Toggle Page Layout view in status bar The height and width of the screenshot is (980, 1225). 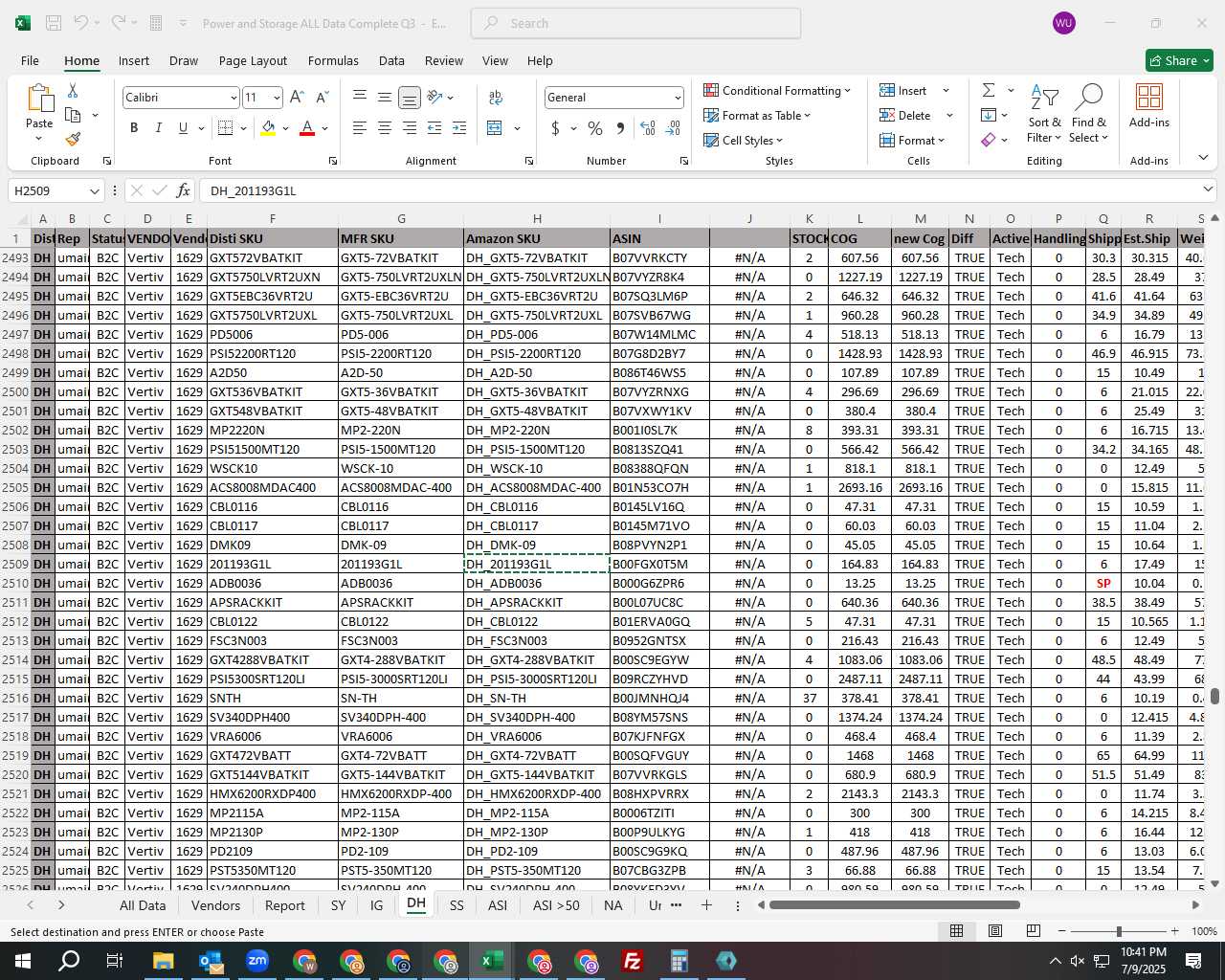[x=994, y=931]
